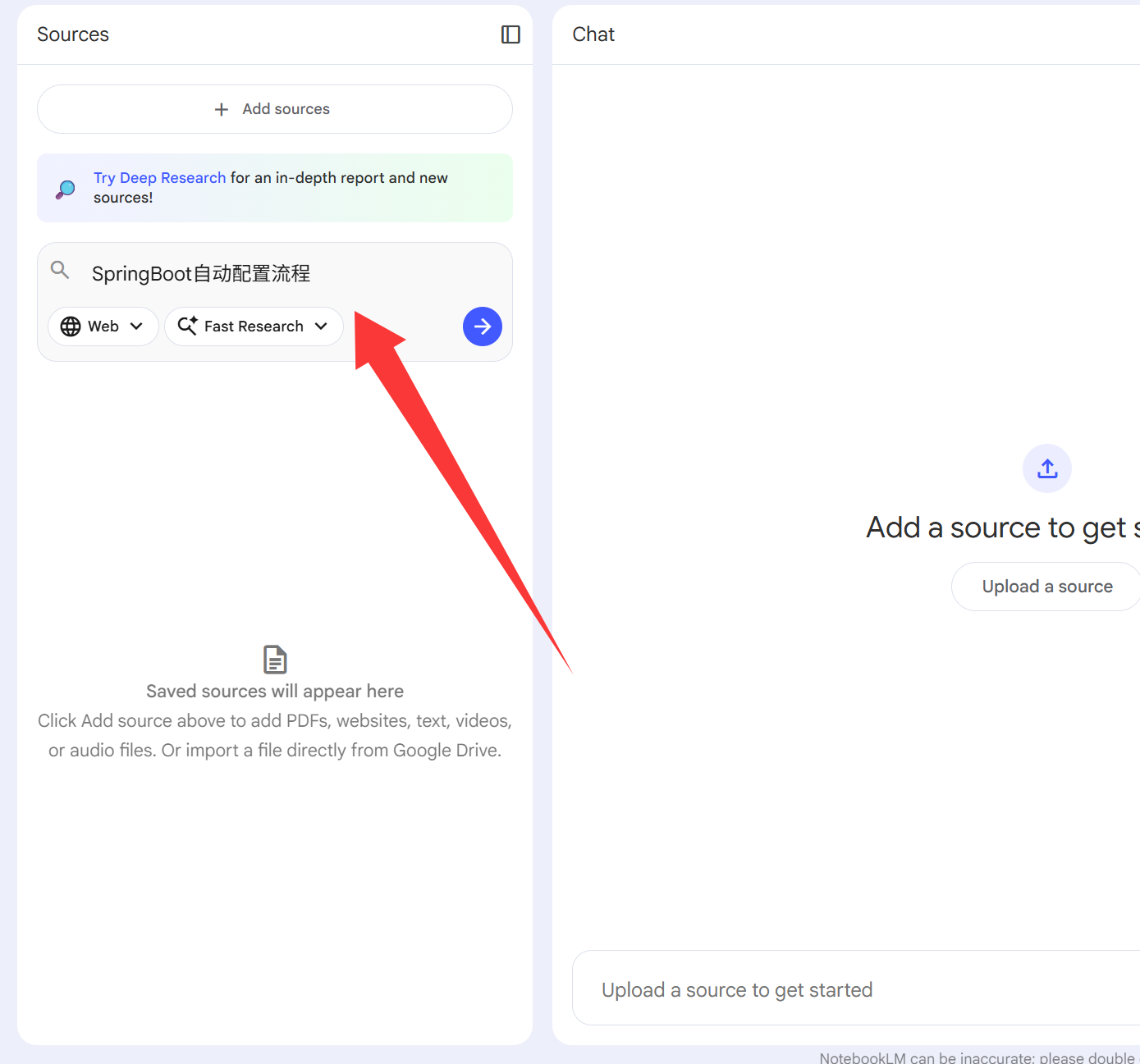
Task: Click the circular upload icon in Chat
Action: pos(1046,468)
